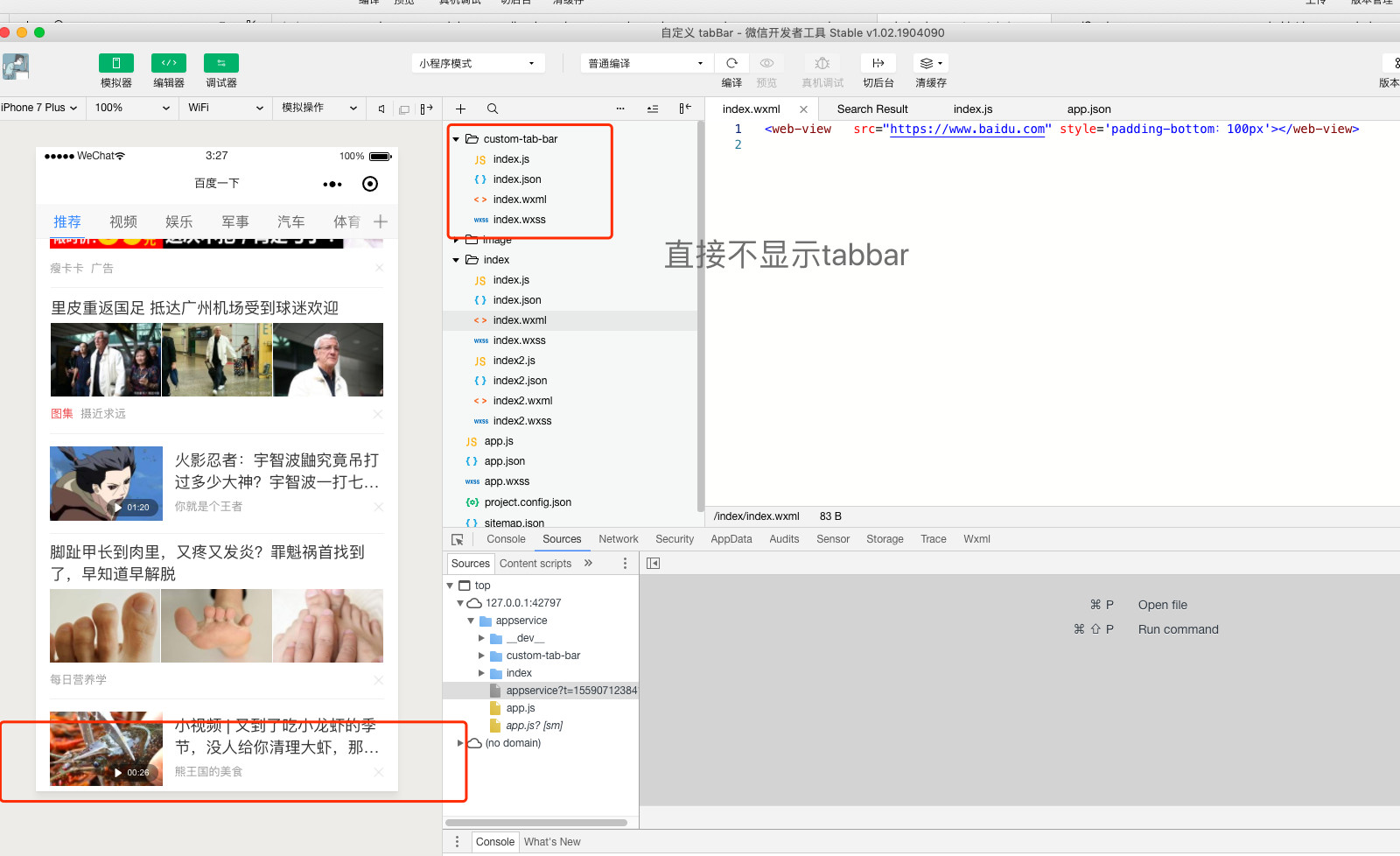Screen dimensions: 1400x856
Task: Click the user avatar in toolbar
Action: (x=15, y=67)
